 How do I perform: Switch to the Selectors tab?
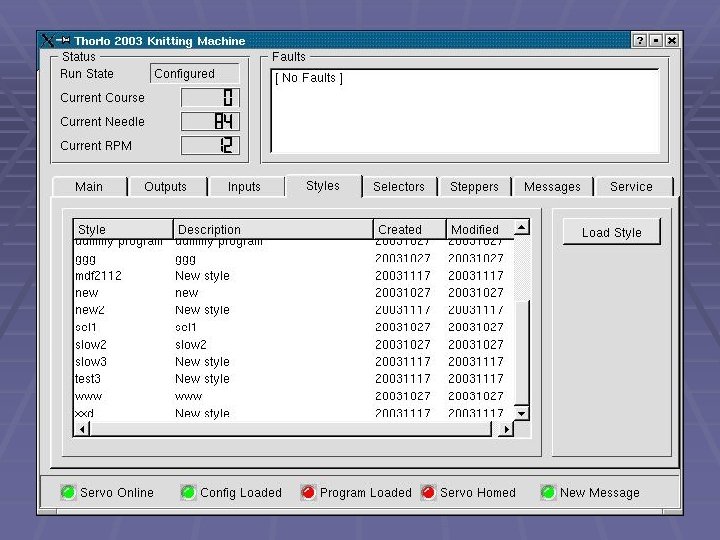click(x=399, y=187)
